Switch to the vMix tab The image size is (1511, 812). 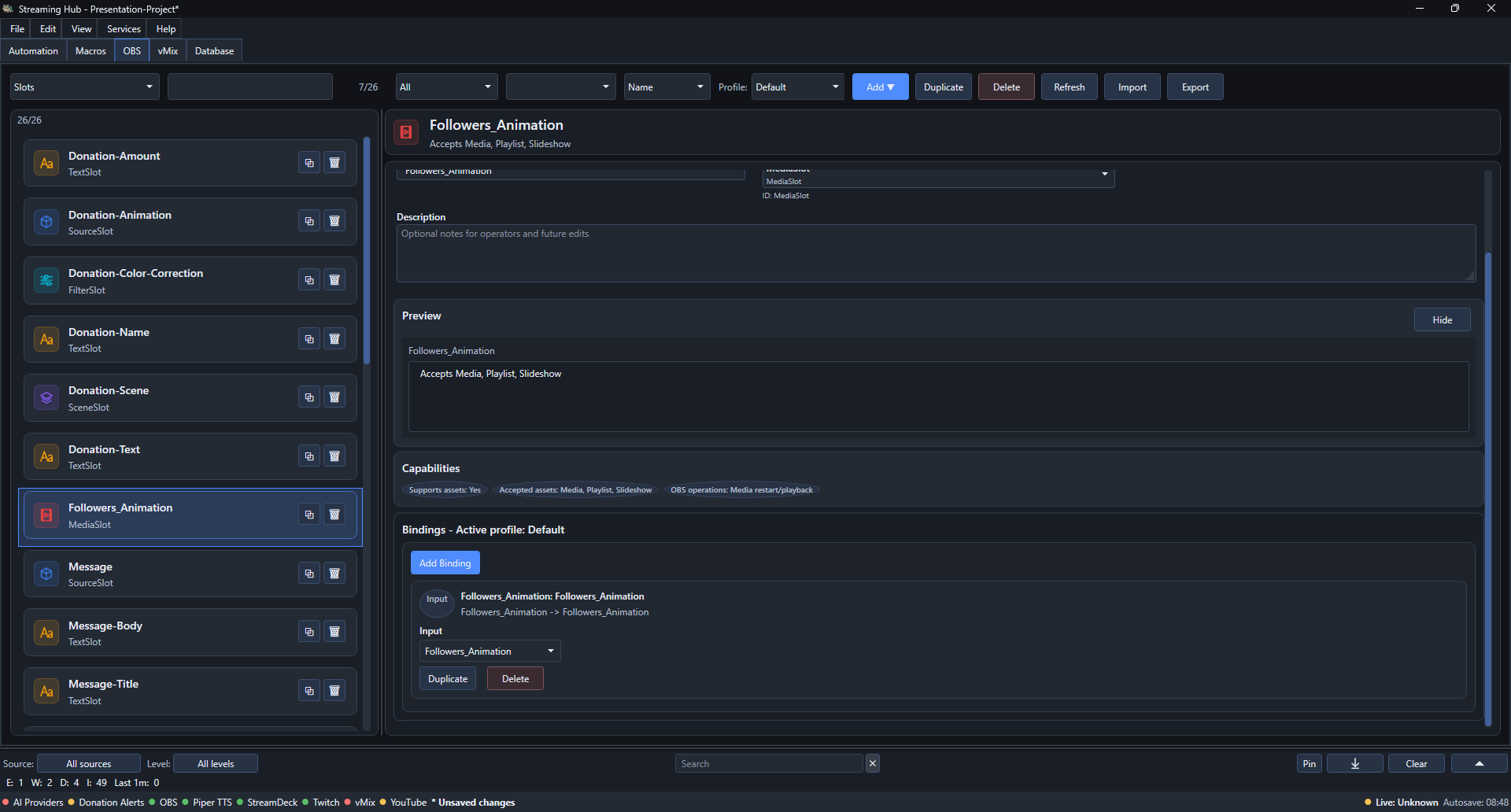pyautogui.click(x=168, y=50)
